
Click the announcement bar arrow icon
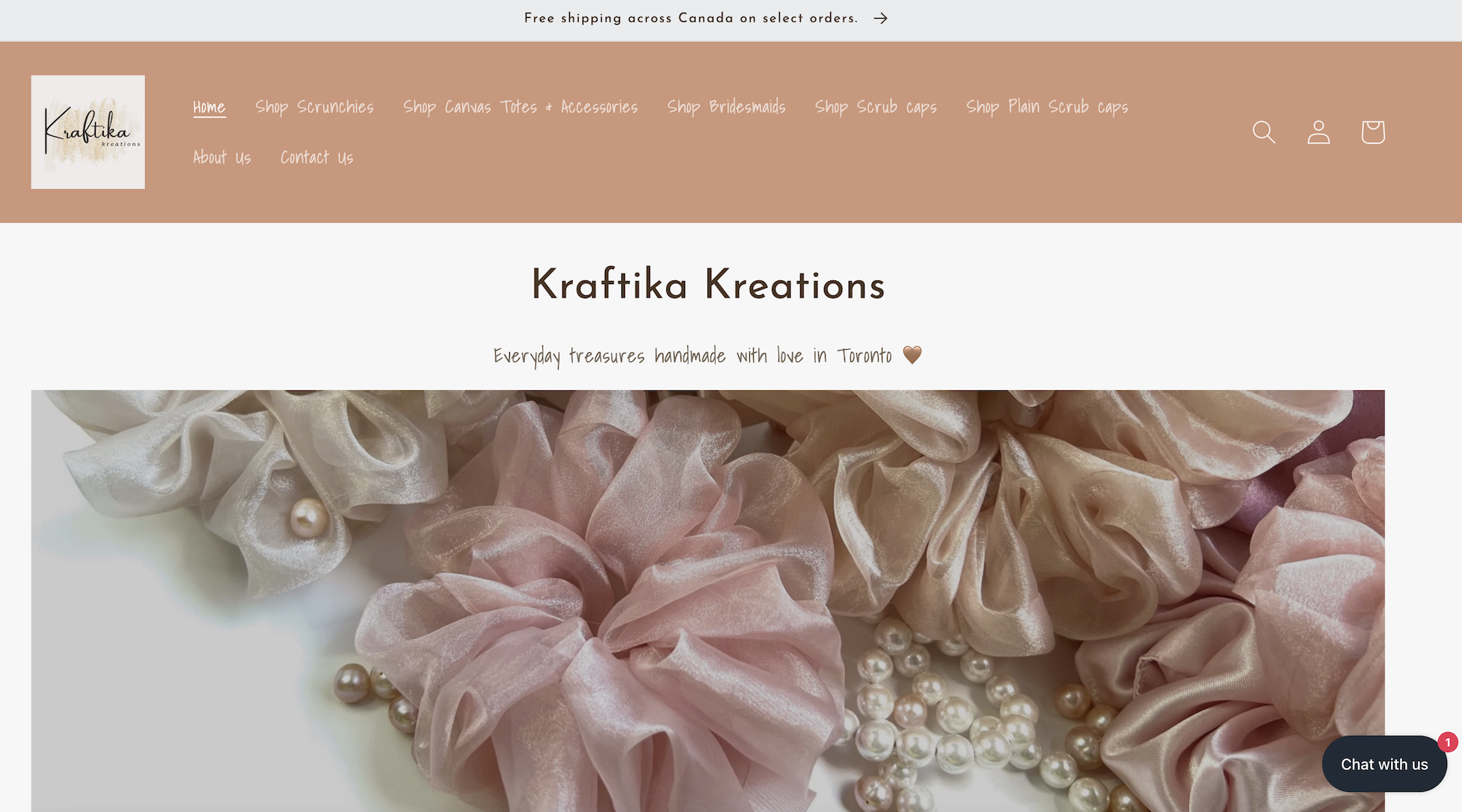coord(881,19)
